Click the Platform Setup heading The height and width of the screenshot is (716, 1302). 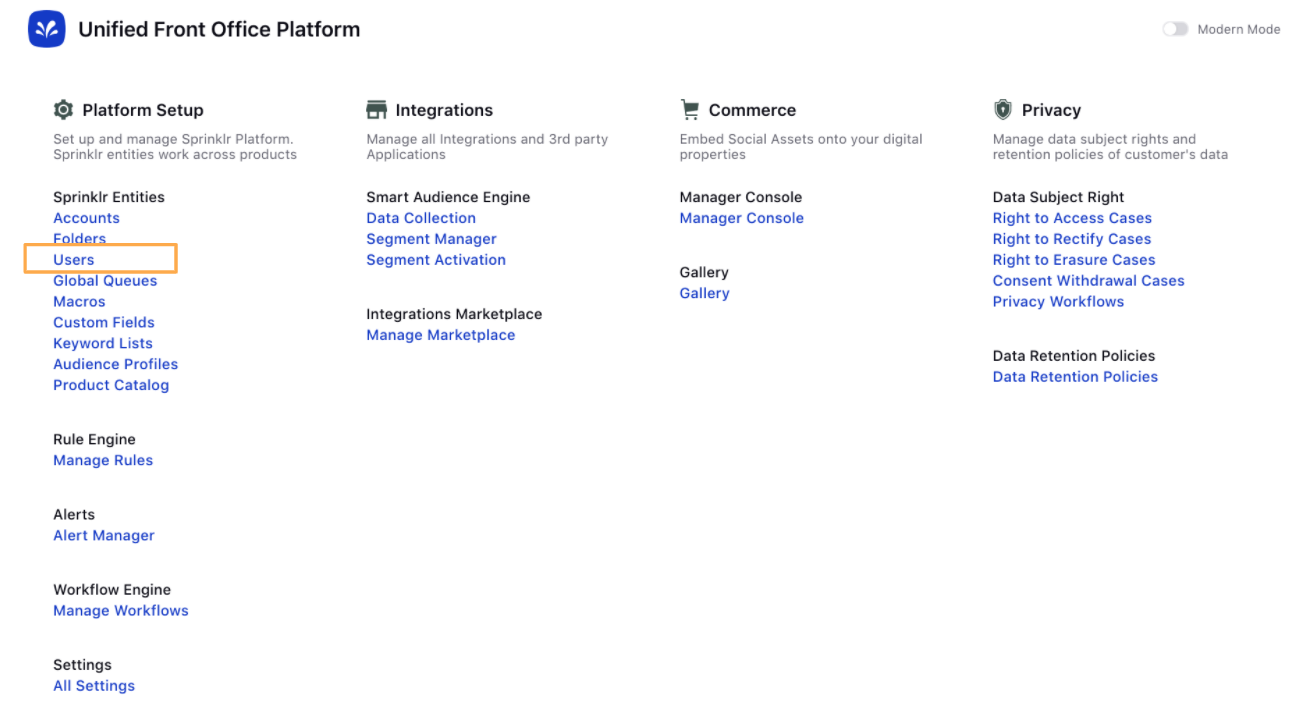pos(143,110)
